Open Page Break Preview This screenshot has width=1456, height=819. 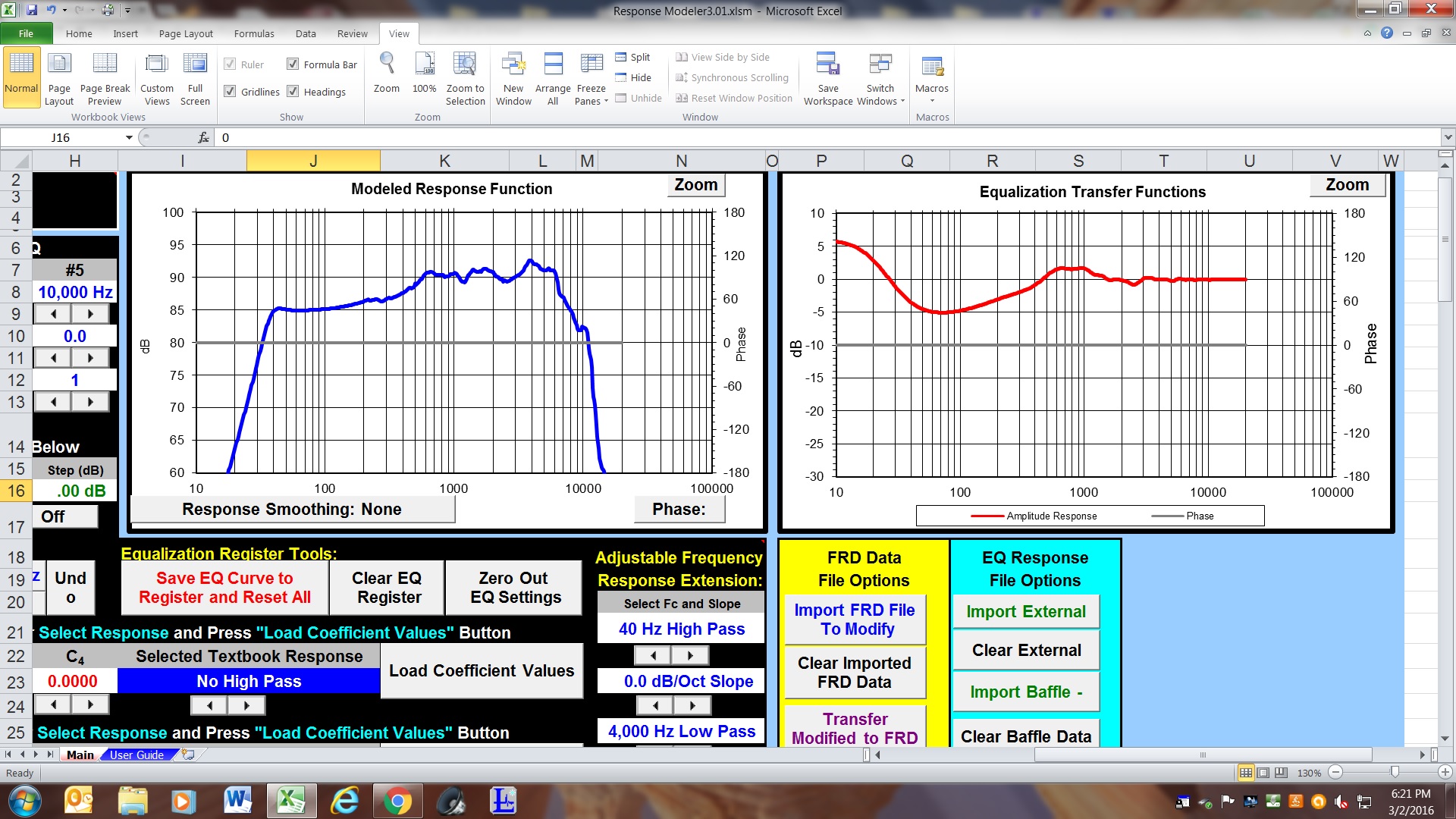pos(105,78)
